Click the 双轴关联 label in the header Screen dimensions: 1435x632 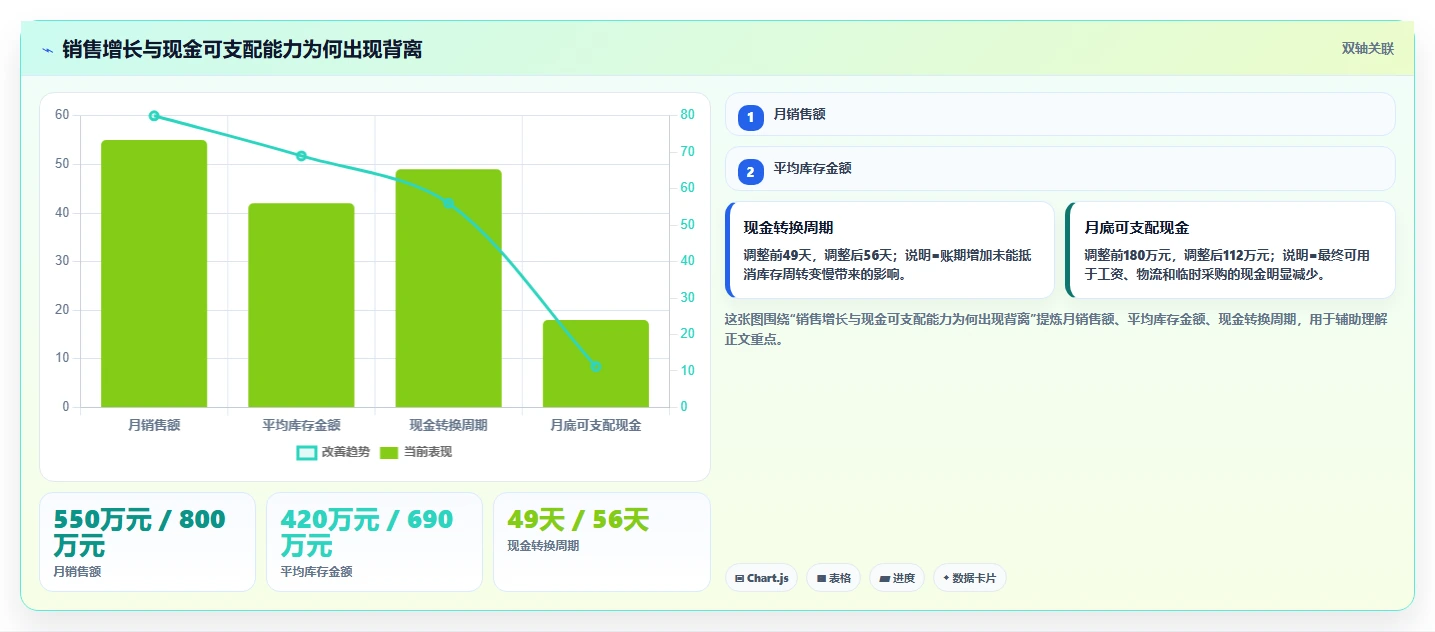click(x=1367, y=49)
